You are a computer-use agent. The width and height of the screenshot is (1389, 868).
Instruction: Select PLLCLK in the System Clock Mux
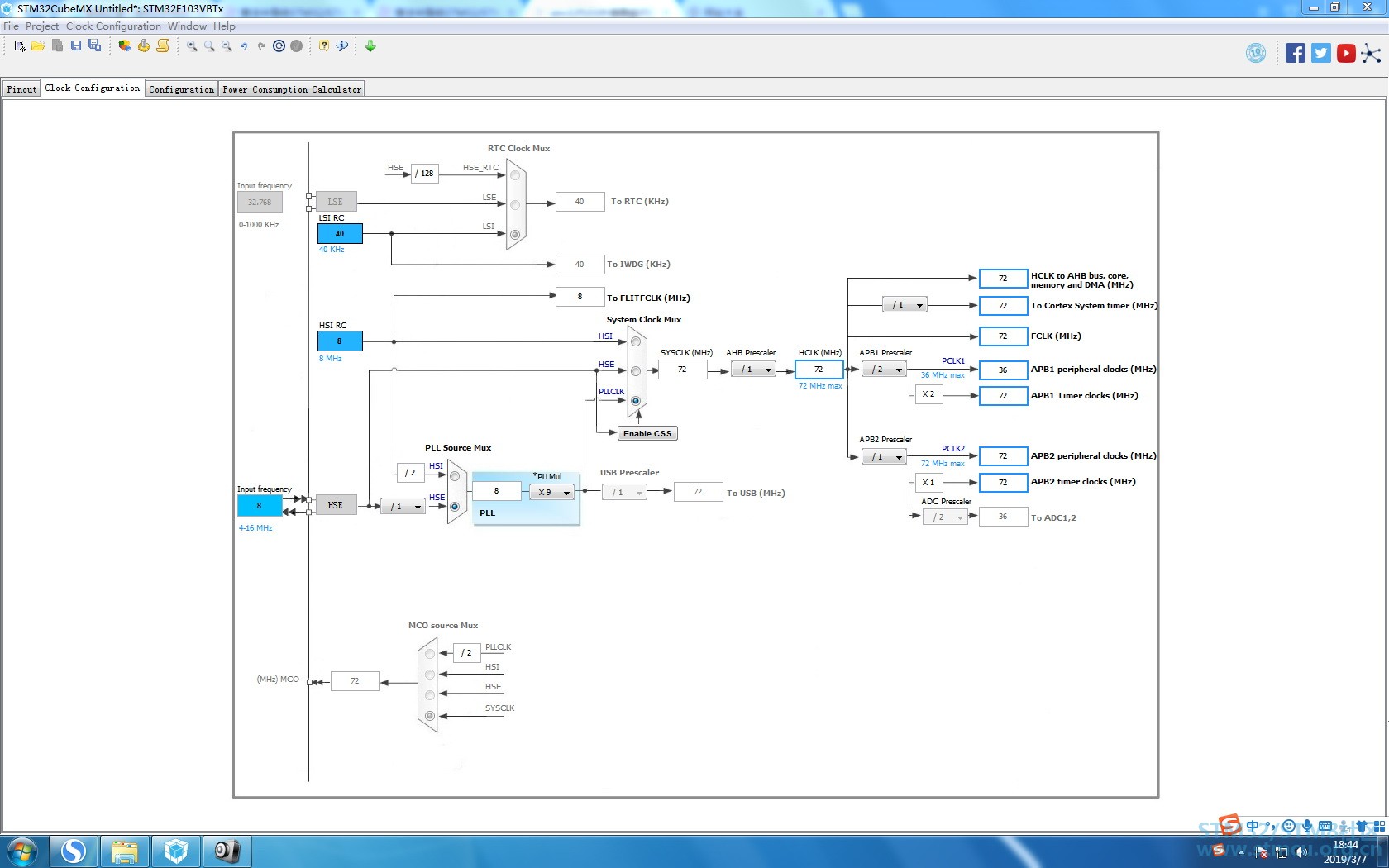pyautogui.click(x=636, y=401)
